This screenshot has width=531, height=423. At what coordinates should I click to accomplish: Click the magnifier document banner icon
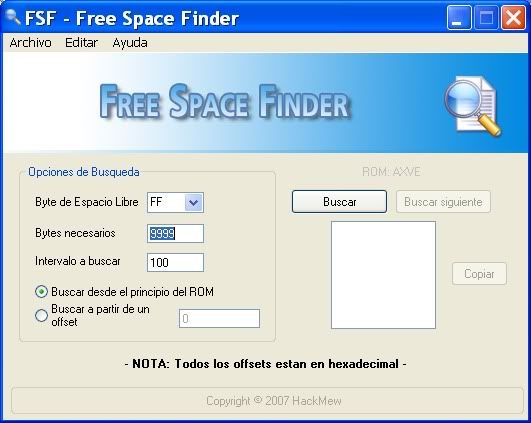point(473,106)
